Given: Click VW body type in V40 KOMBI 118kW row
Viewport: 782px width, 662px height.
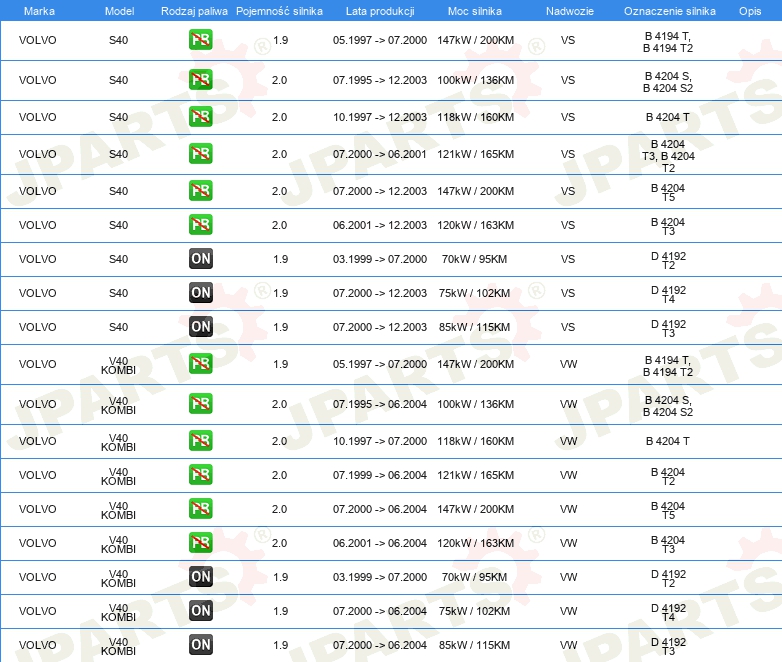Looking at the screenshot, I should point(569,441).
